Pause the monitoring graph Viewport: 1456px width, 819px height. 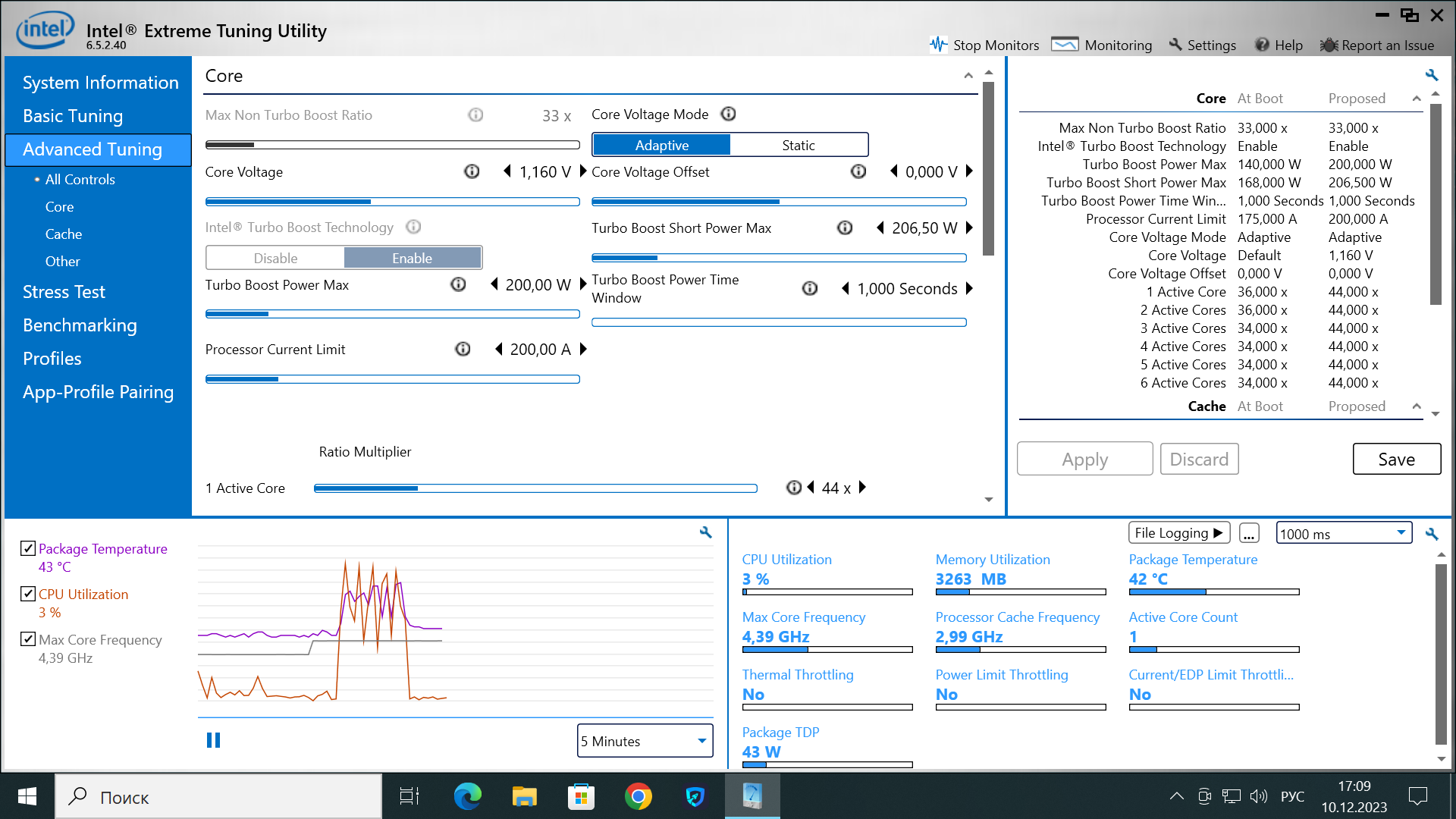point(213,740)
